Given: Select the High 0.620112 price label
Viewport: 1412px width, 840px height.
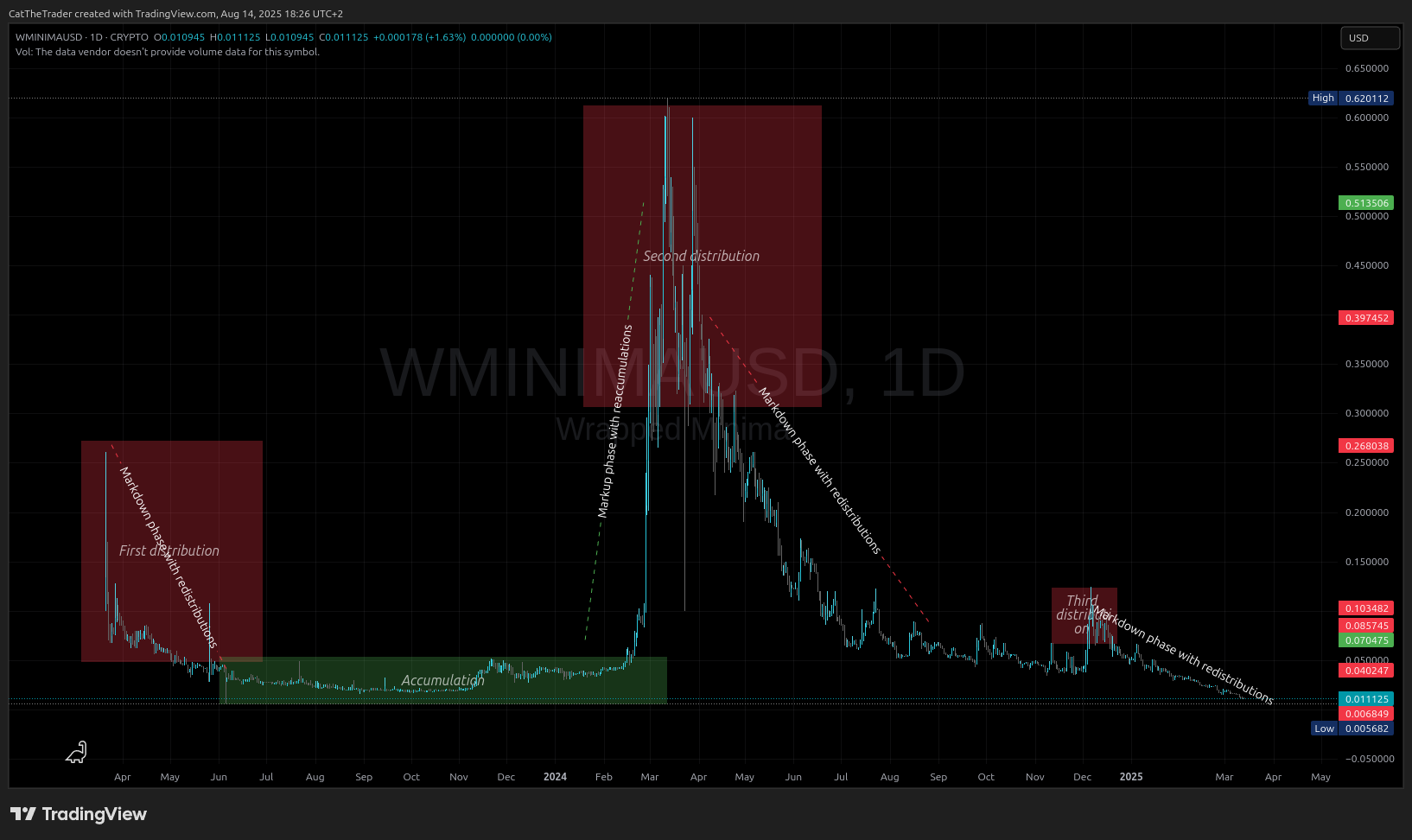Looking at the screenshot, I should [1352, 98].
